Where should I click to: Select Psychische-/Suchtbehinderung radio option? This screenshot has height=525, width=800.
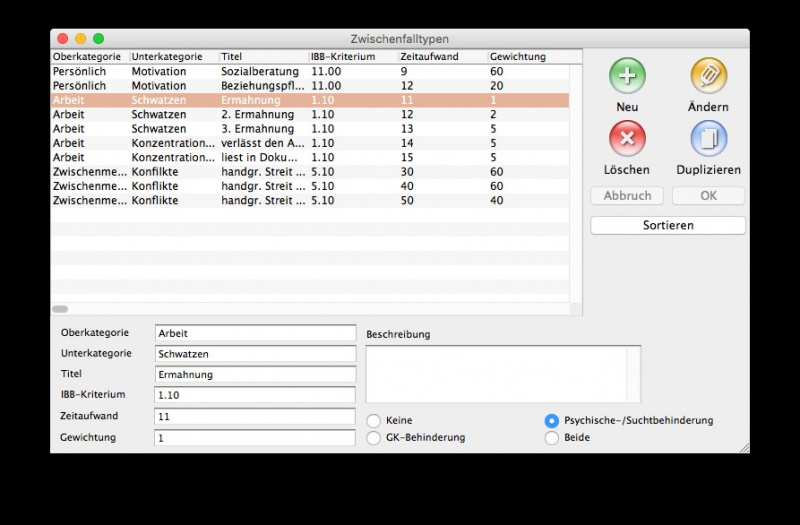[x=551, y=421]
